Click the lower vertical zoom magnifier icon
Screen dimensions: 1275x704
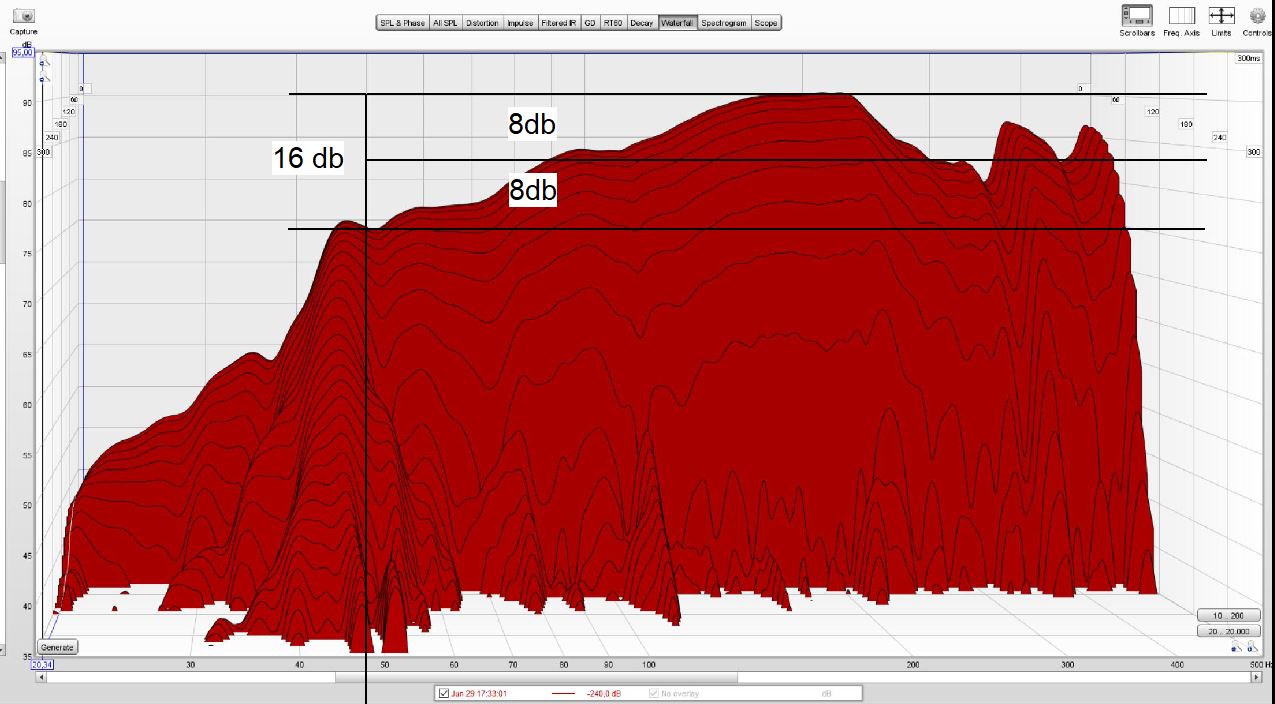(x=43, y=76)
